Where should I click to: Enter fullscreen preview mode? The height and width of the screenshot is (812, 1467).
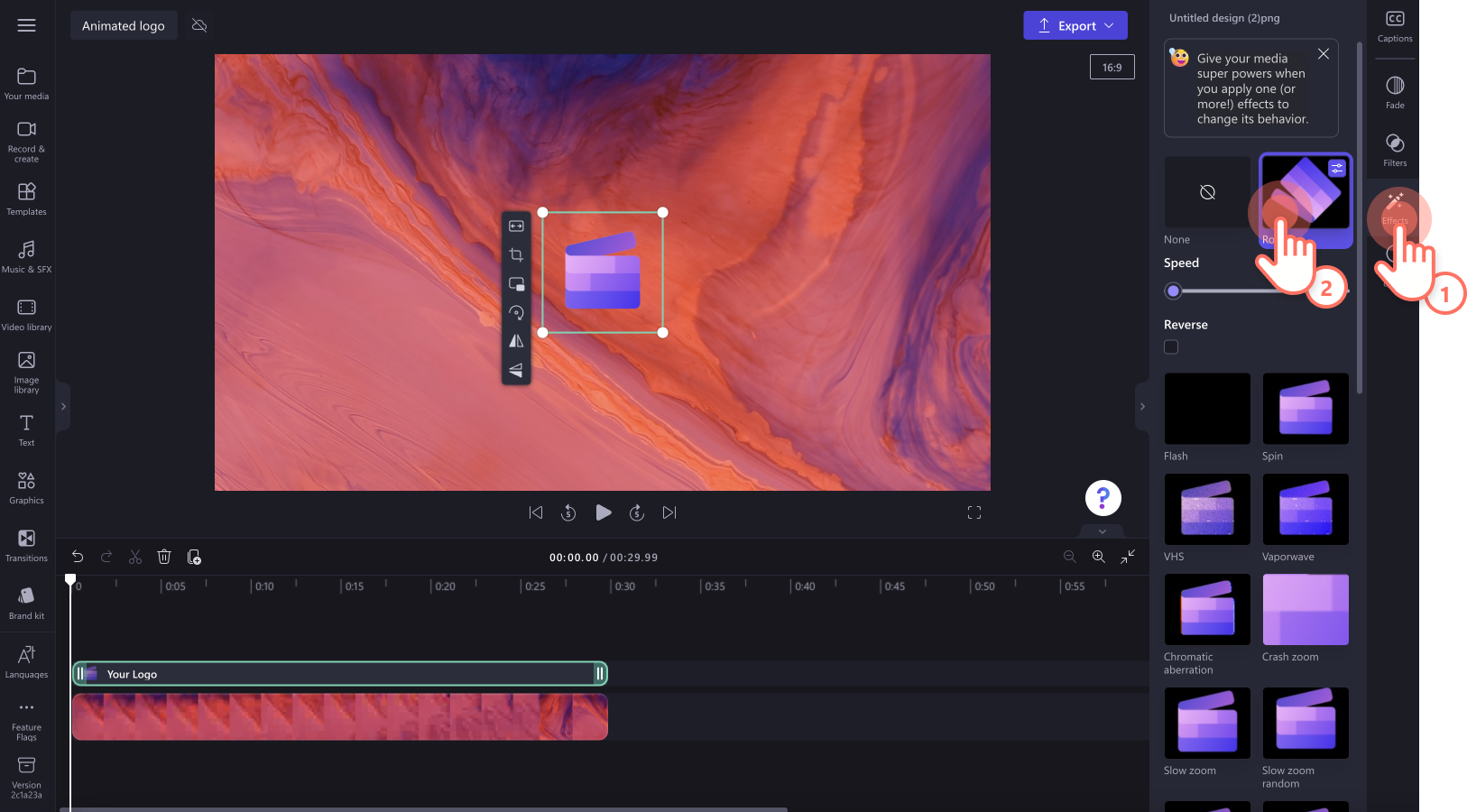coord(974,512)
